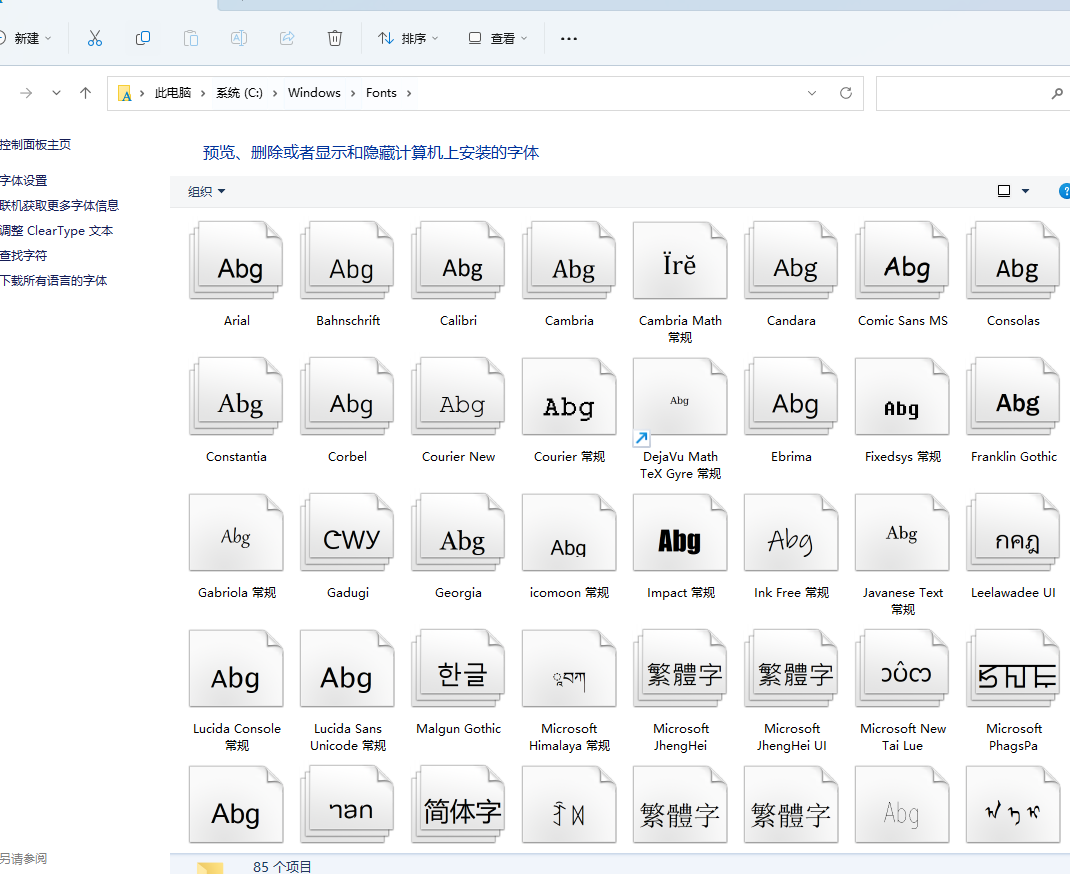Click the Windows segment in address path
The image size is (1070, 874).
tap(314, 93)
